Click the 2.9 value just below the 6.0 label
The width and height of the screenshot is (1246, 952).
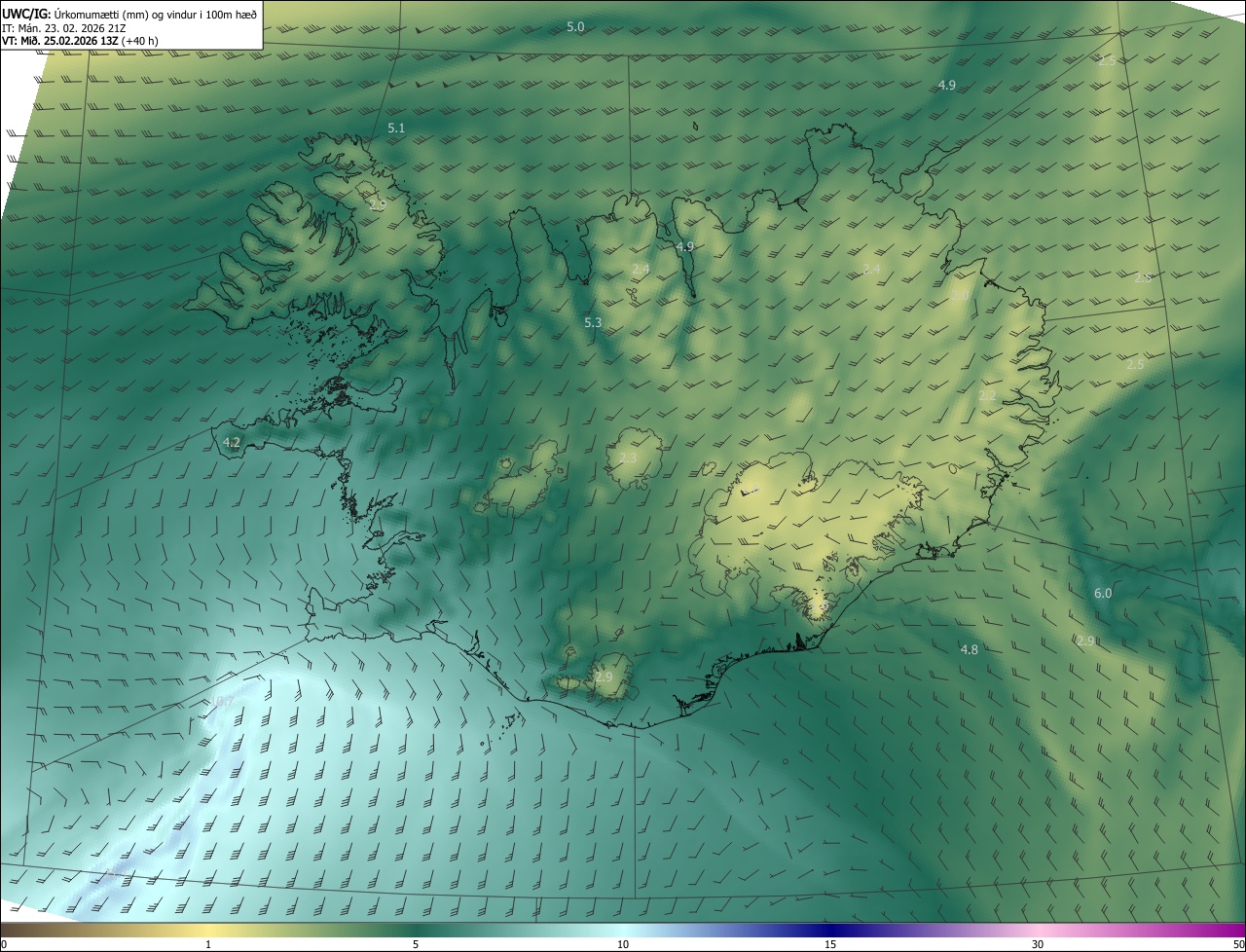[x=1086, y=641]
